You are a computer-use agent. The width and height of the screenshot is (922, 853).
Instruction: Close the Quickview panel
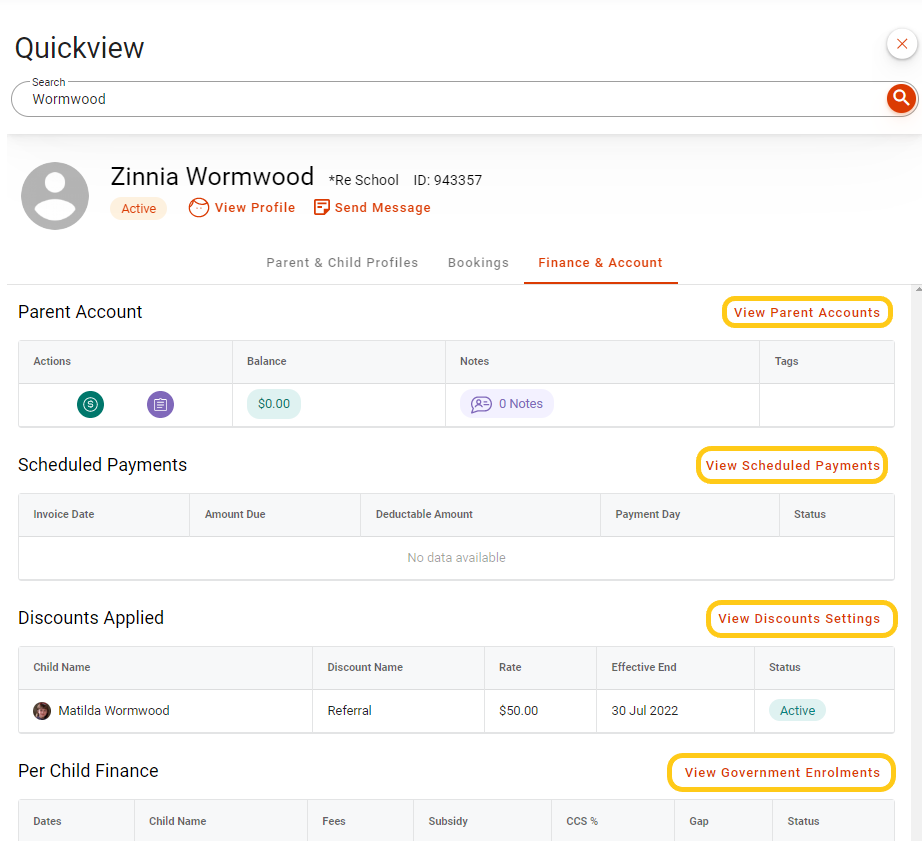(902, 44)
